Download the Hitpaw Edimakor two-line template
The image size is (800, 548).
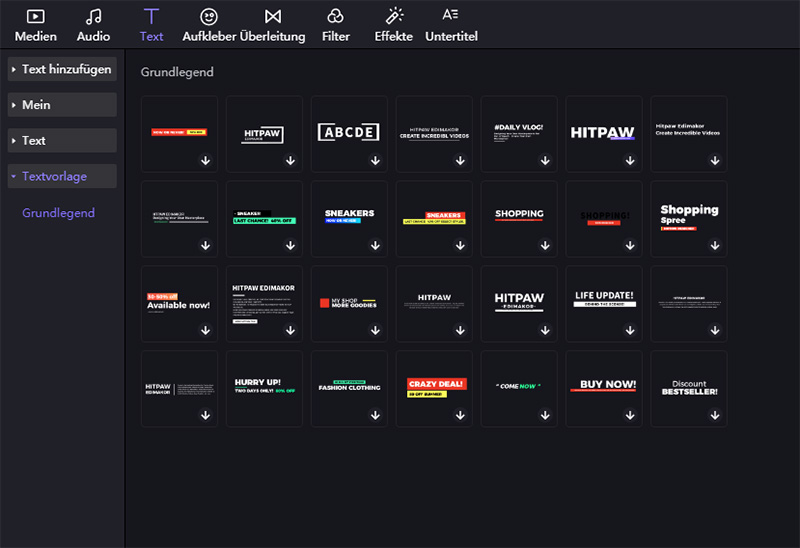715,161
